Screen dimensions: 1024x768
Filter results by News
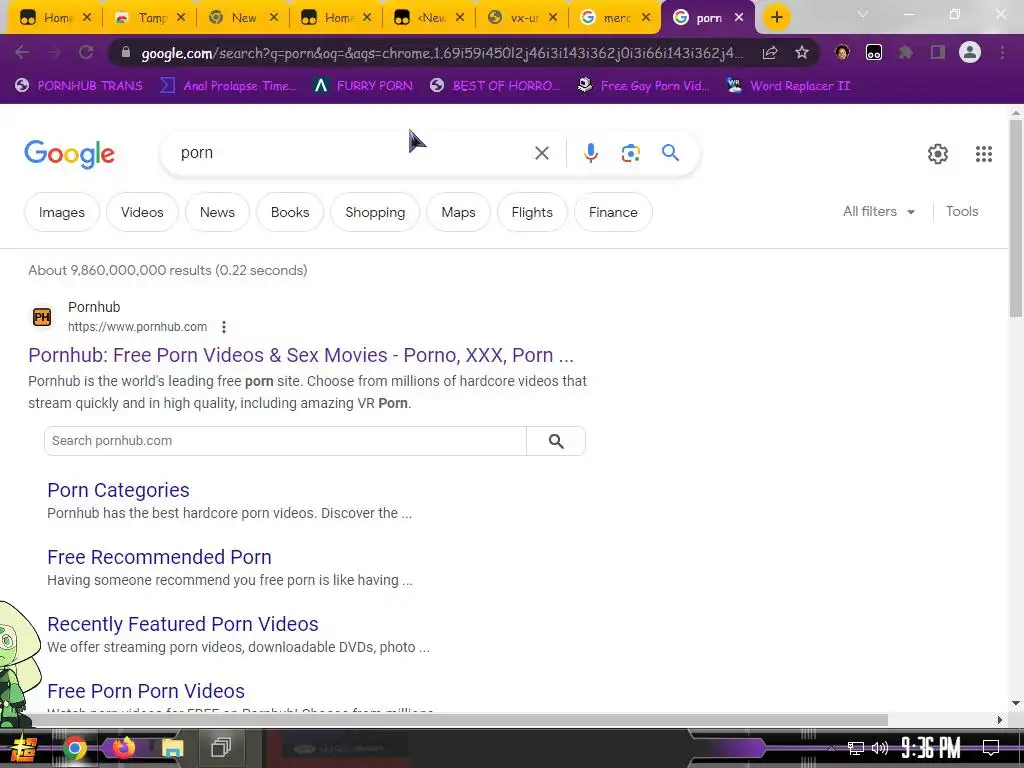[x=217, y=212]
